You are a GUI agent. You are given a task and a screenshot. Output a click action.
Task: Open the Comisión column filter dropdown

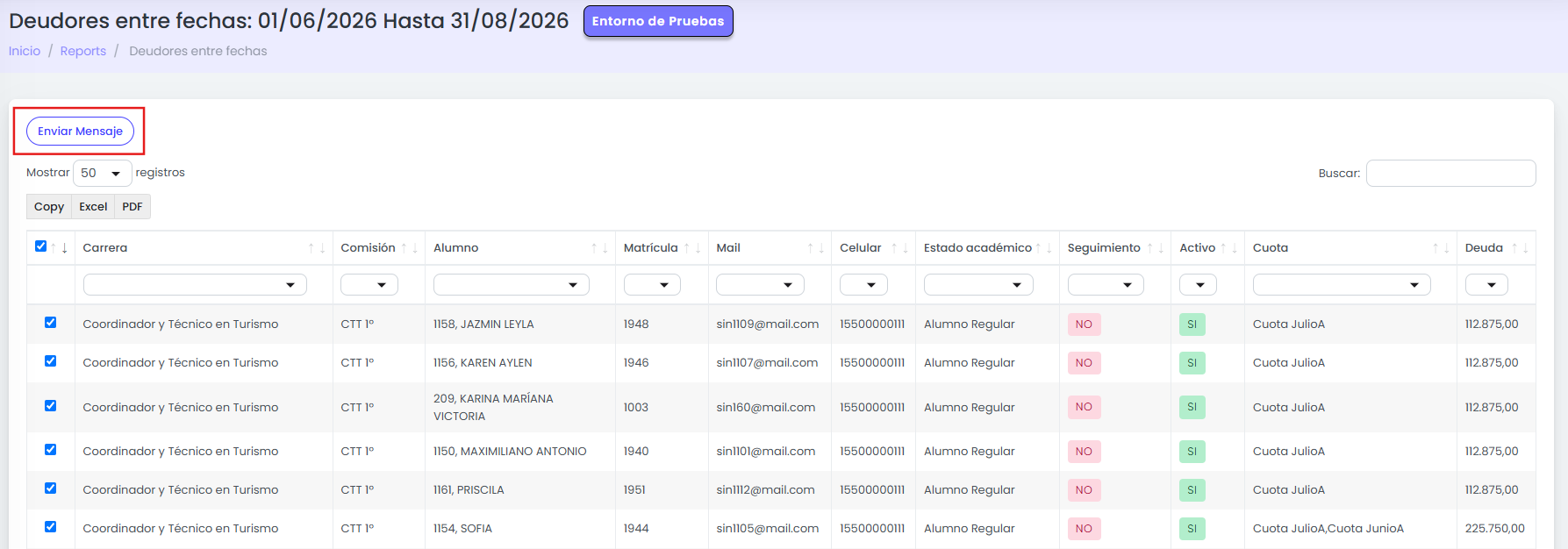369,285
